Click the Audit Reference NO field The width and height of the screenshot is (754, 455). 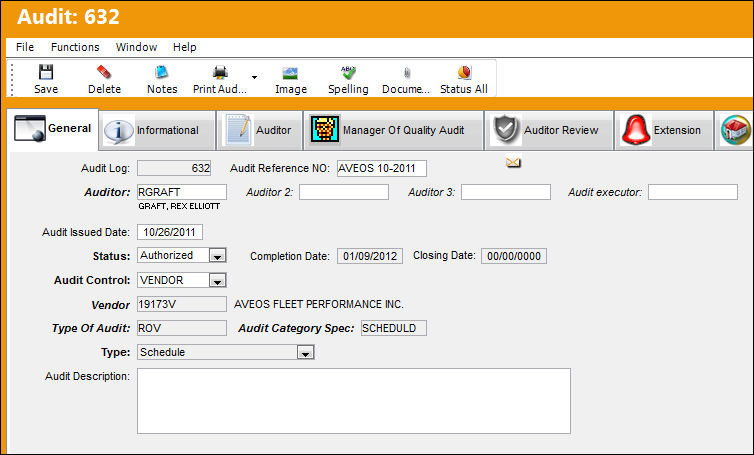[x=382, y=168]
